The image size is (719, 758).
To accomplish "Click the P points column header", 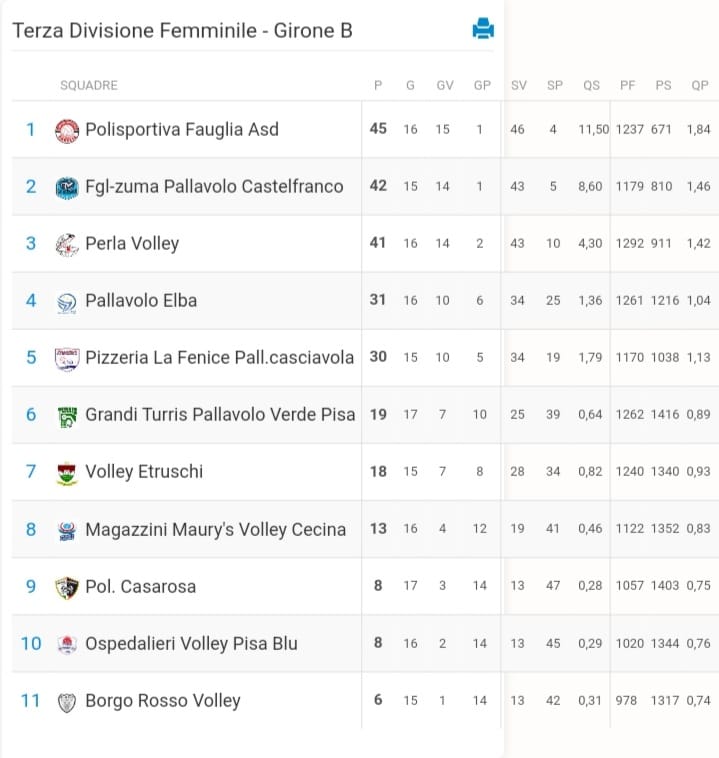I will click(378, 85).
